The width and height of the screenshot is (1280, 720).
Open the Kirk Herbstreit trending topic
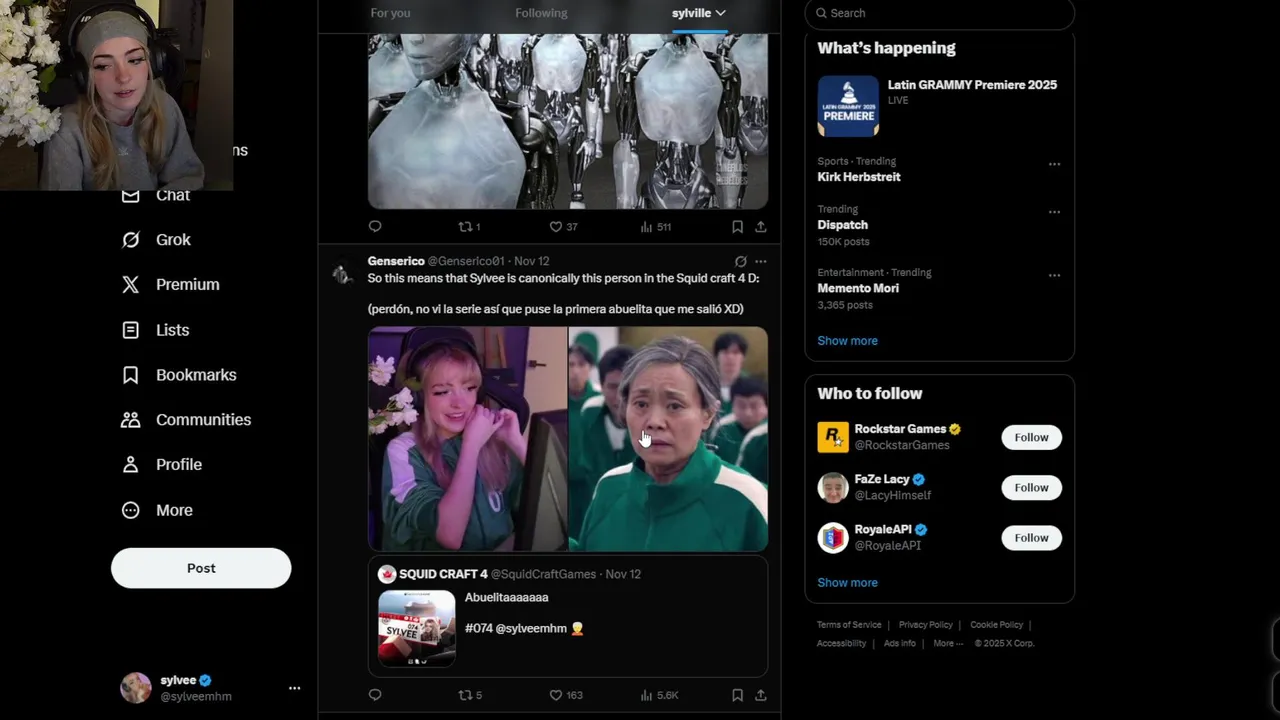(x=859, y=177)
